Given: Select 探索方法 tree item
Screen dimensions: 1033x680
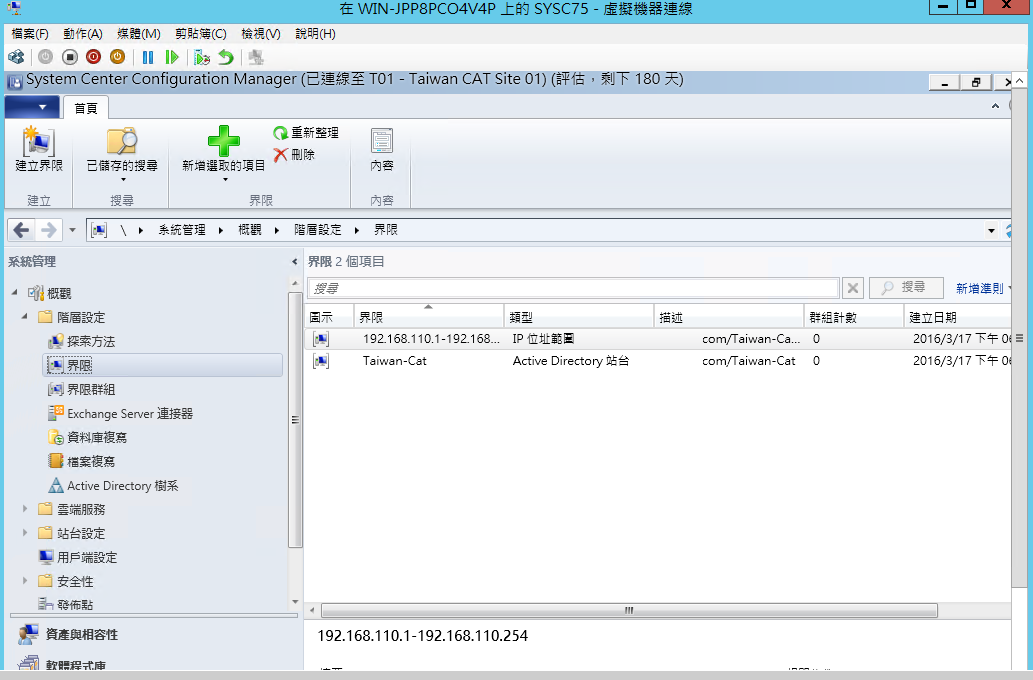Looking at the screenshot, I should pyautogui.click(x=82, y=341).
